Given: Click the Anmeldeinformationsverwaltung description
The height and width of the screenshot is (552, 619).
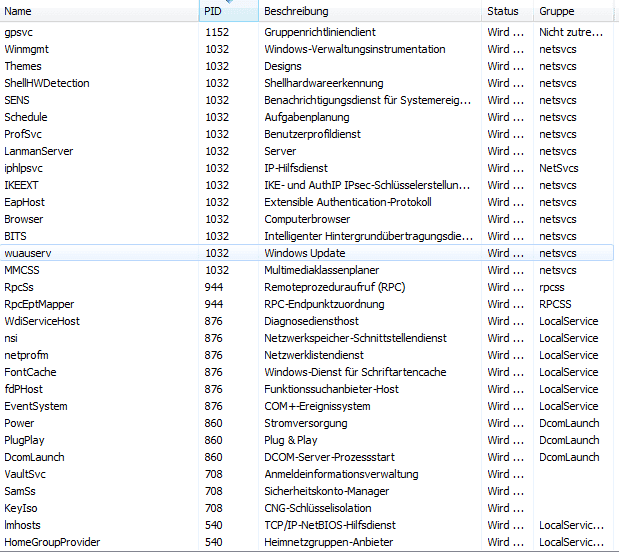Looking at the screenshot, I should pos(341,474).
